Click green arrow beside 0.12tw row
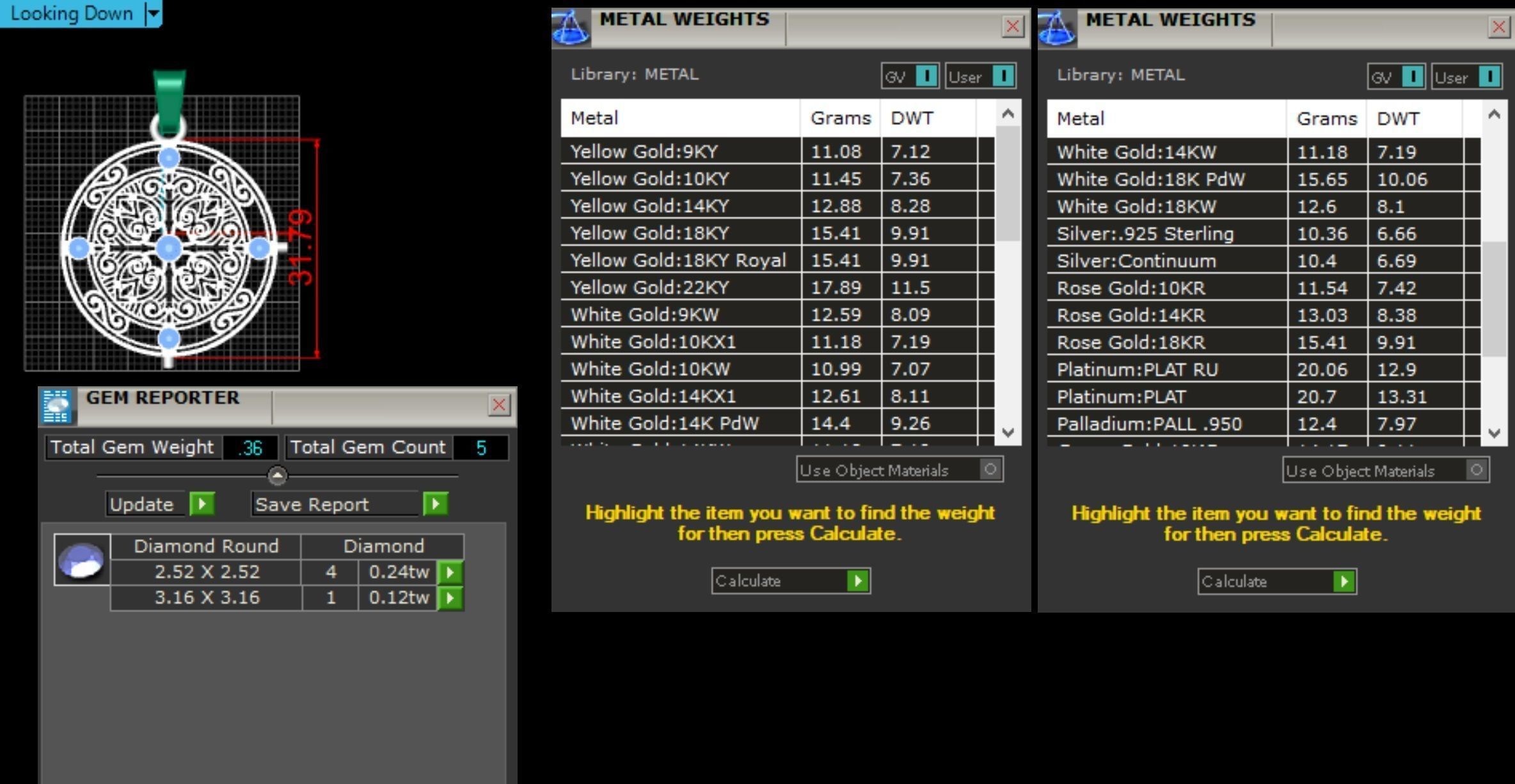Screen dimensions: 1515x784 point(450,598)
